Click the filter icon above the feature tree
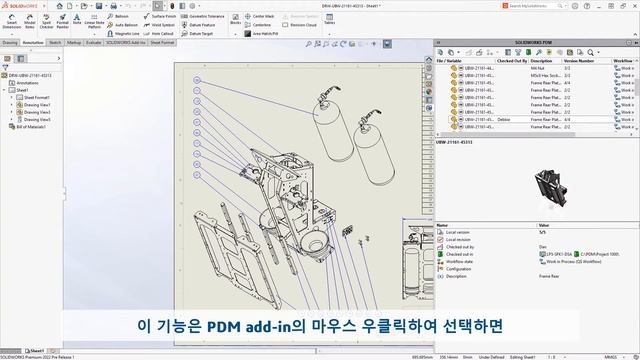Image resolution: width=640 pixels, height=360 pixels. 5,67
